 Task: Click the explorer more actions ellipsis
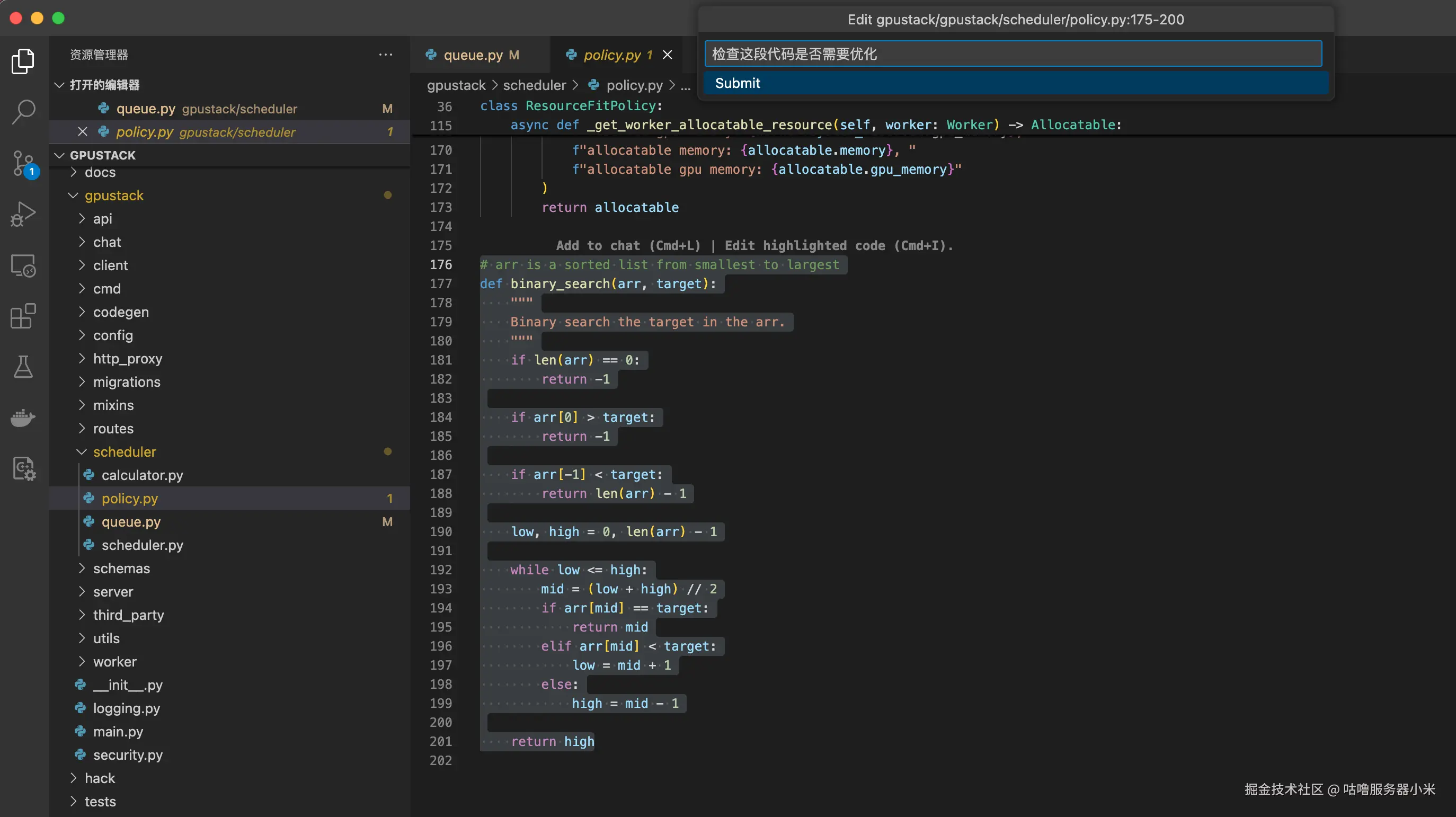click(386, 55)
